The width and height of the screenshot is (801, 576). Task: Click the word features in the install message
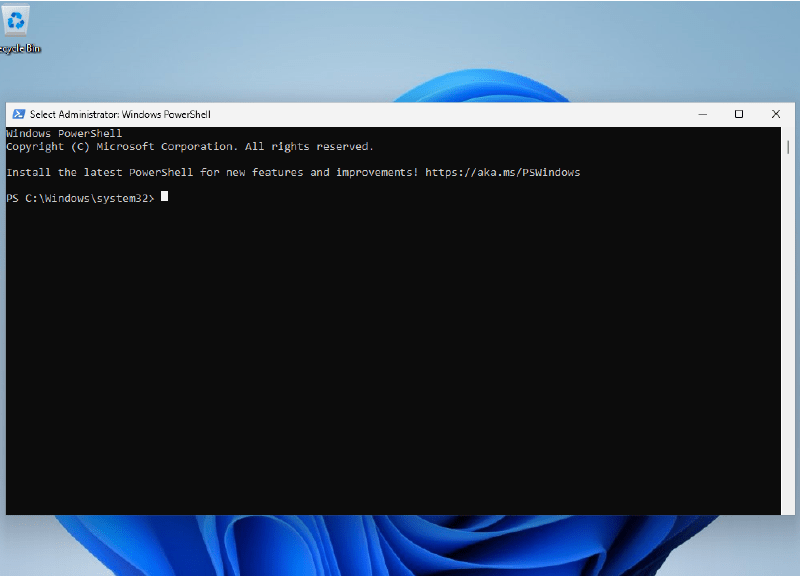[x=277, y=171]
